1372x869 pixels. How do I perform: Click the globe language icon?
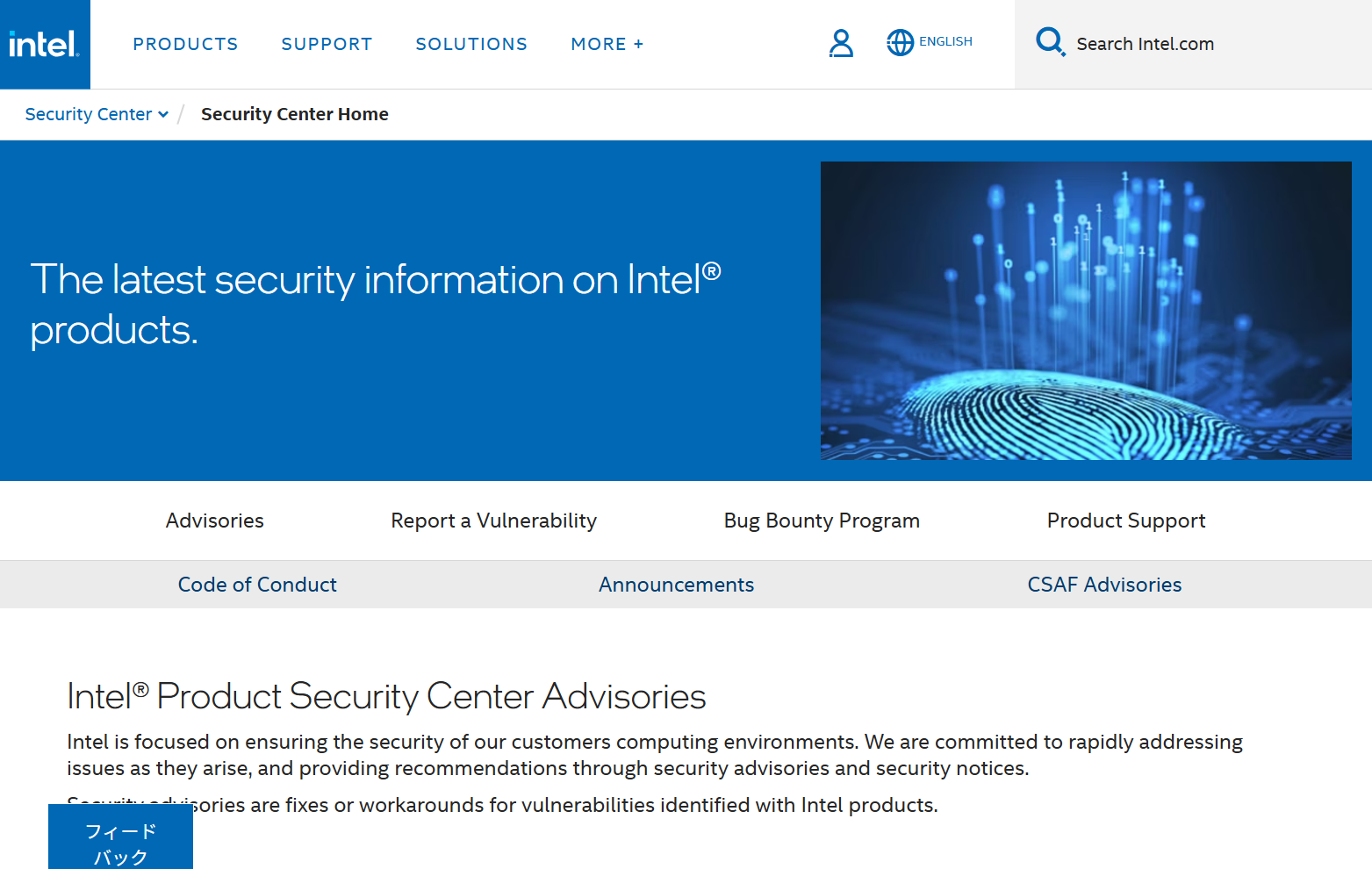click(900, 42)
